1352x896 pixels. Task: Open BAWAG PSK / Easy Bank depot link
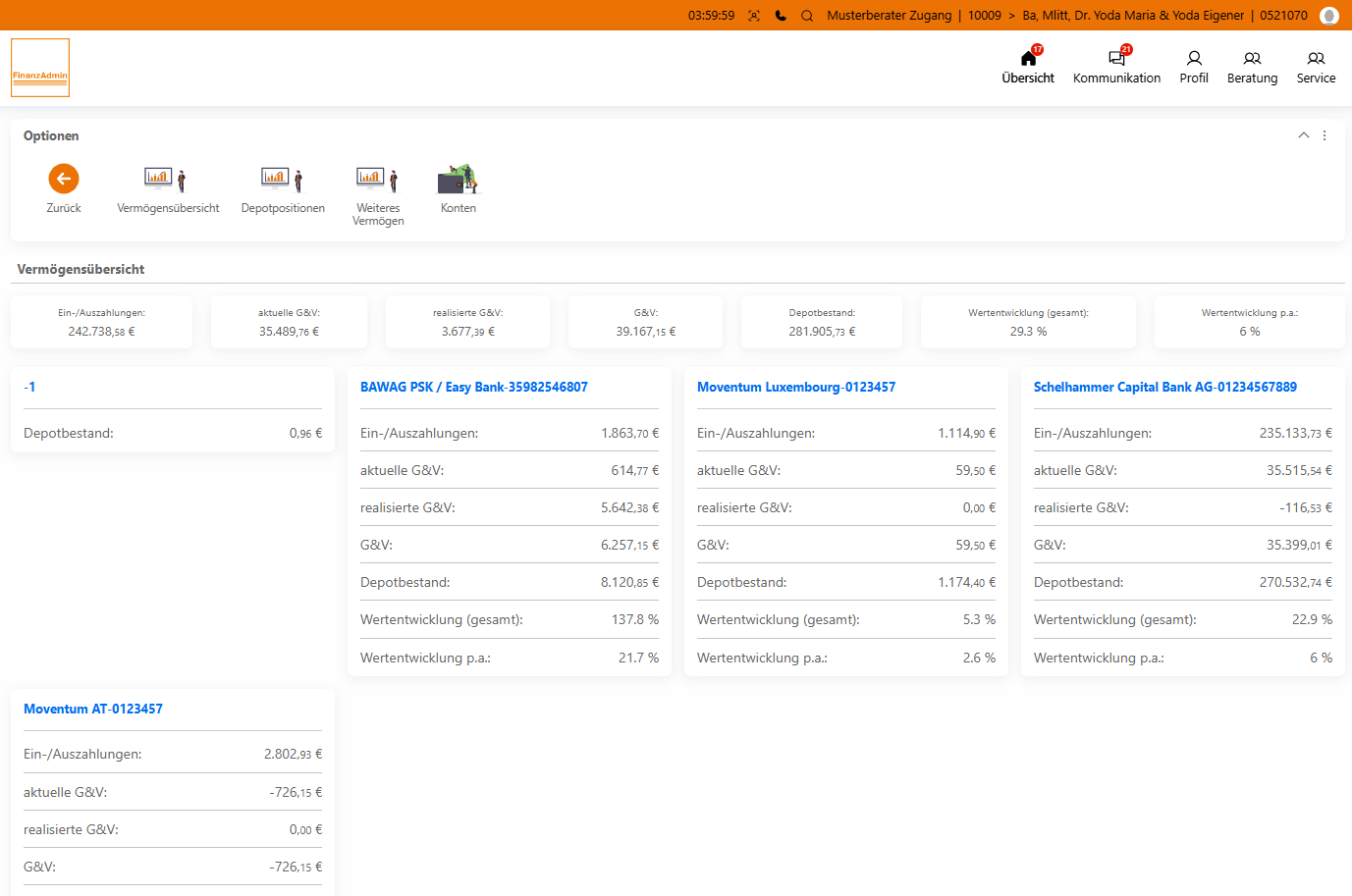click(x=474, y=387)
